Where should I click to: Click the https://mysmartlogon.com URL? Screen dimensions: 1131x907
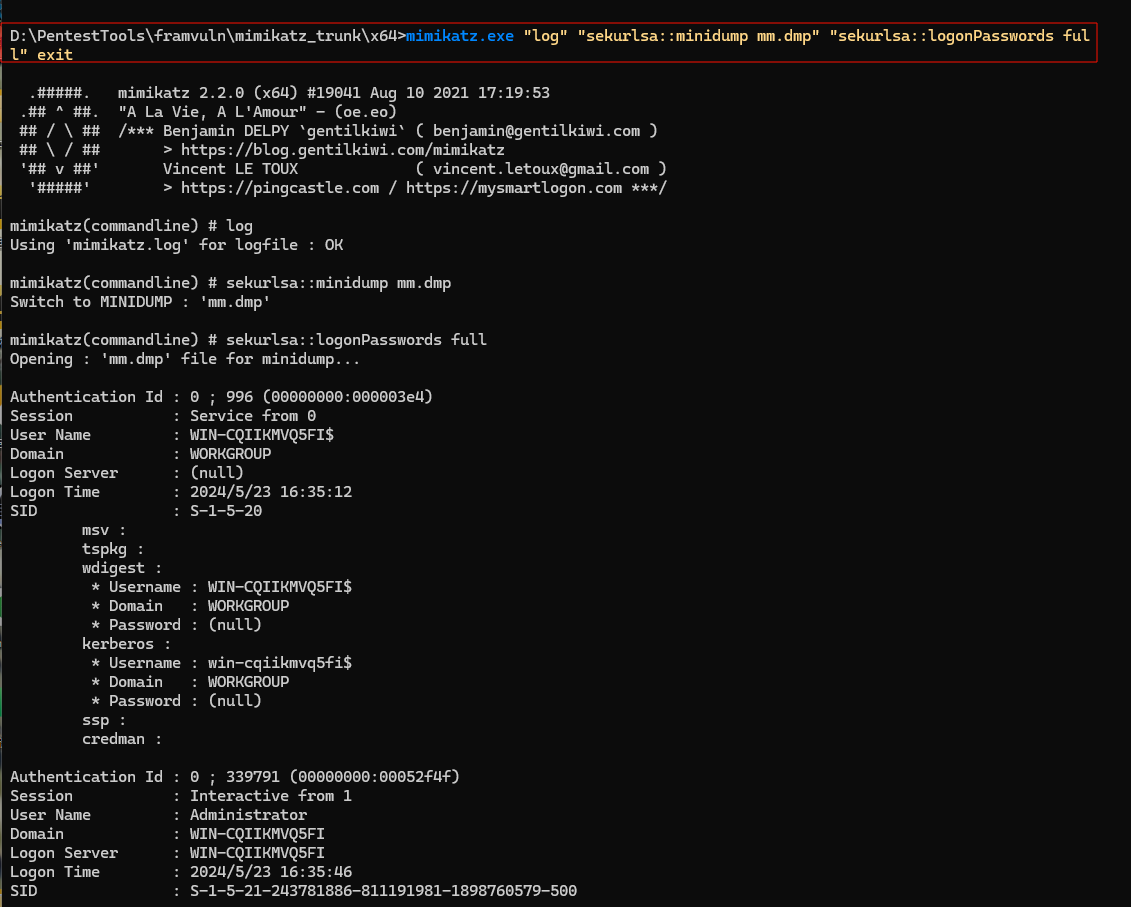[514, 188]
